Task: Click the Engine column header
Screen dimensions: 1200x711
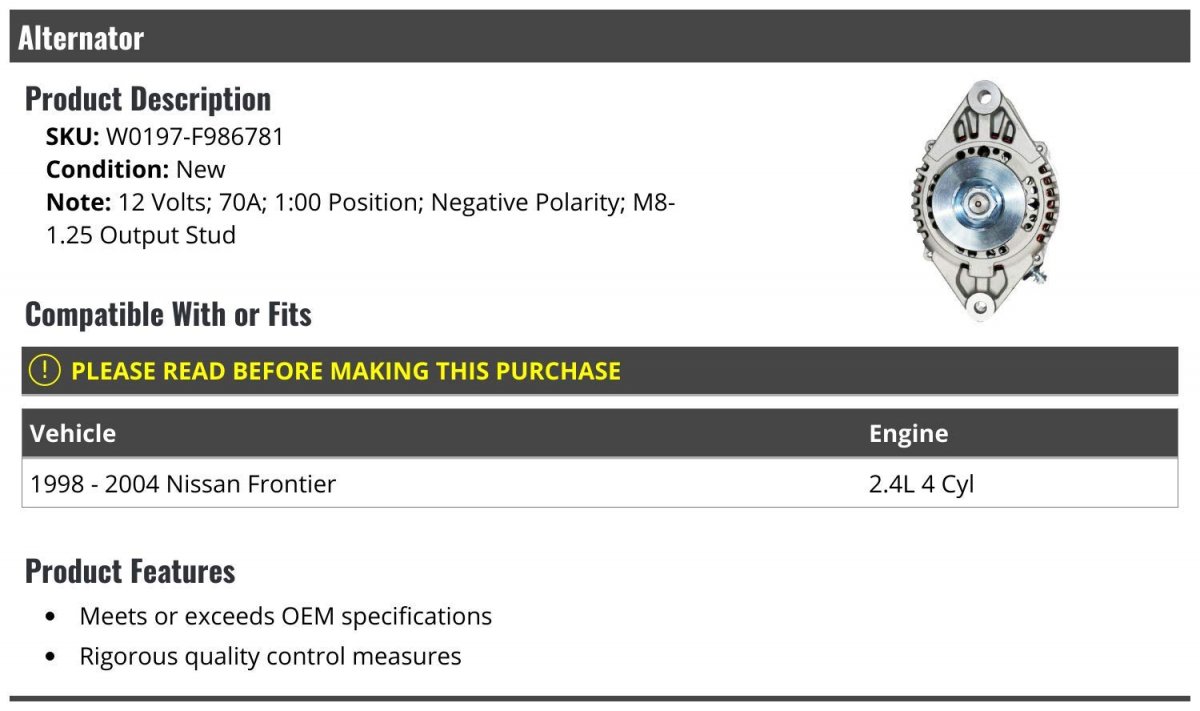Action: point(908,433)
